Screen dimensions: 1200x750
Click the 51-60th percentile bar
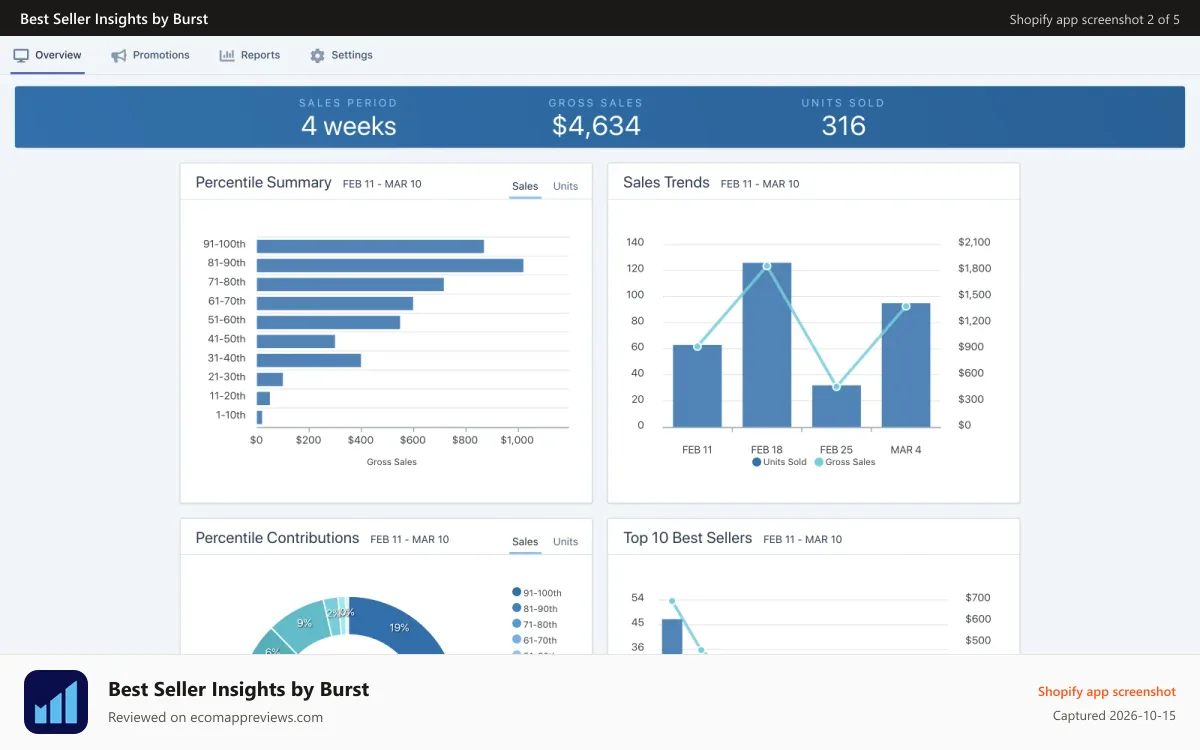(328, 322)
